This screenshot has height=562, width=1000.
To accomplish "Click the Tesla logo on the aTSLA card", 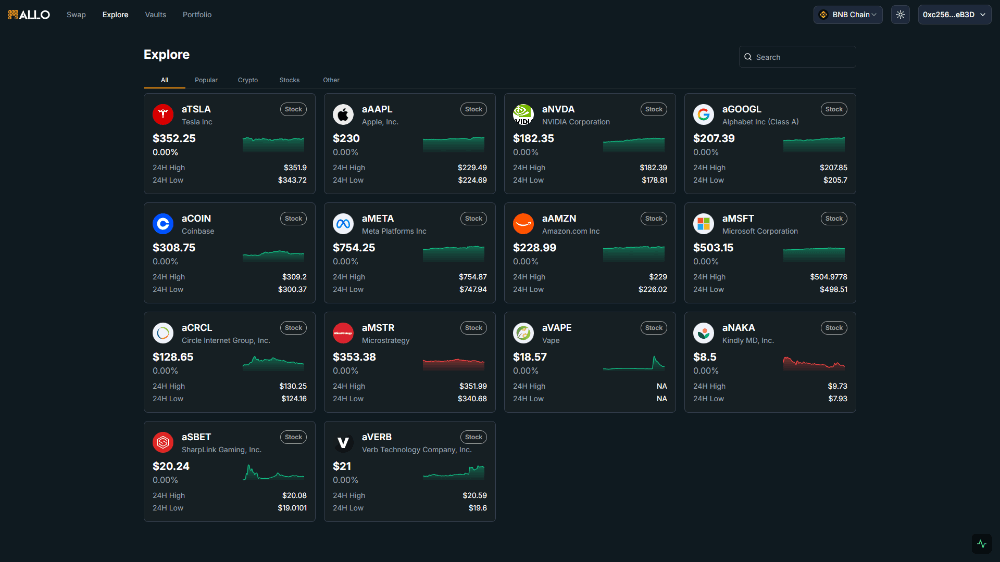I will tap(163, 114).
